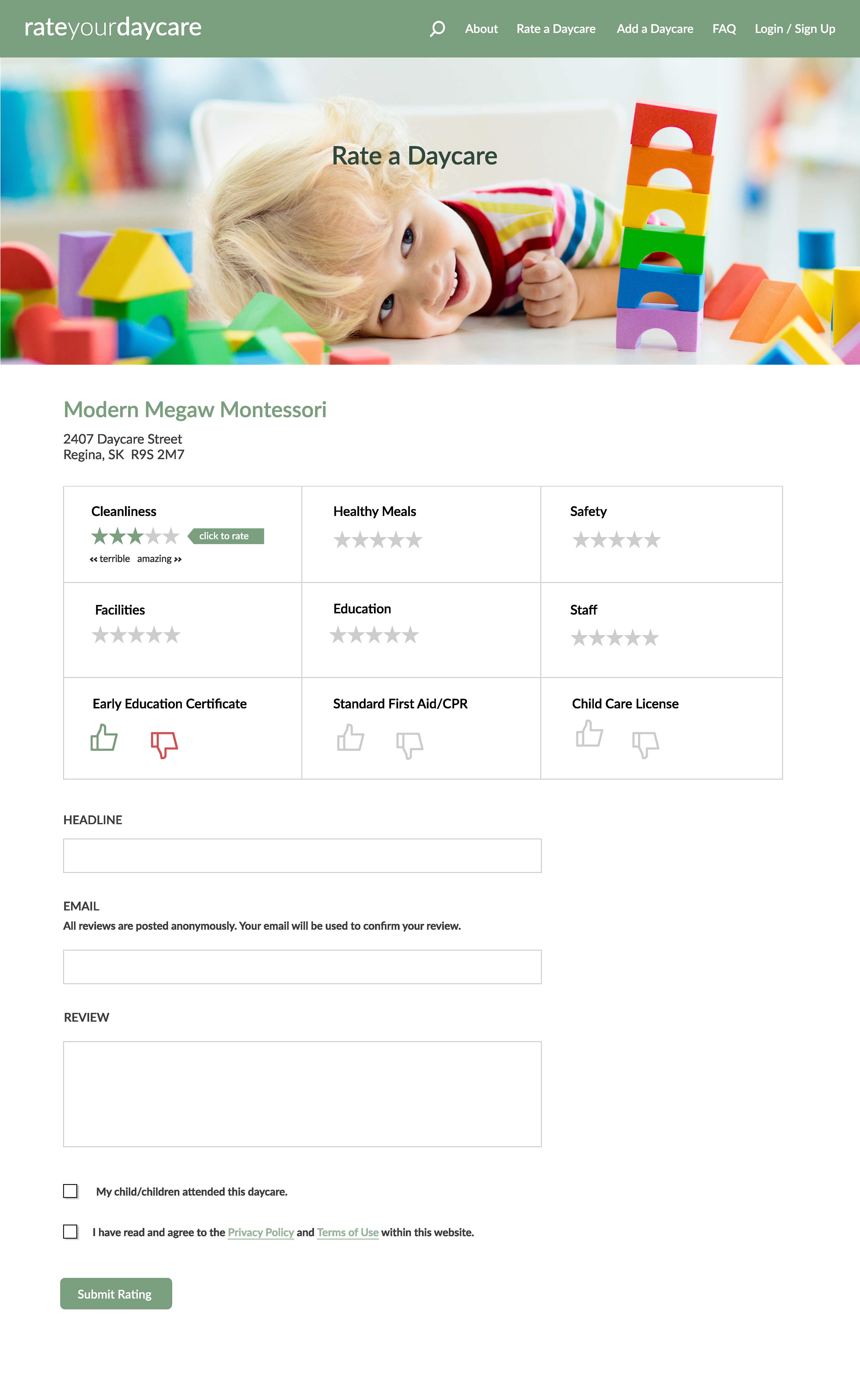Focus the Review text area
Screen dimensions: 860x1400
(302, 1093)
